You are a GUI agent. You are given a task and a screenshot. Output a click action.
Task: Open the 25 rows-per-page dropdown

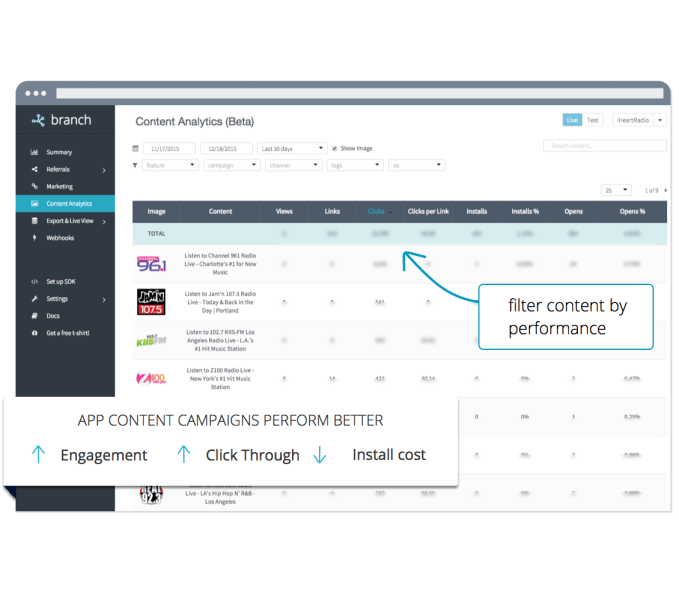pos(616,190)
